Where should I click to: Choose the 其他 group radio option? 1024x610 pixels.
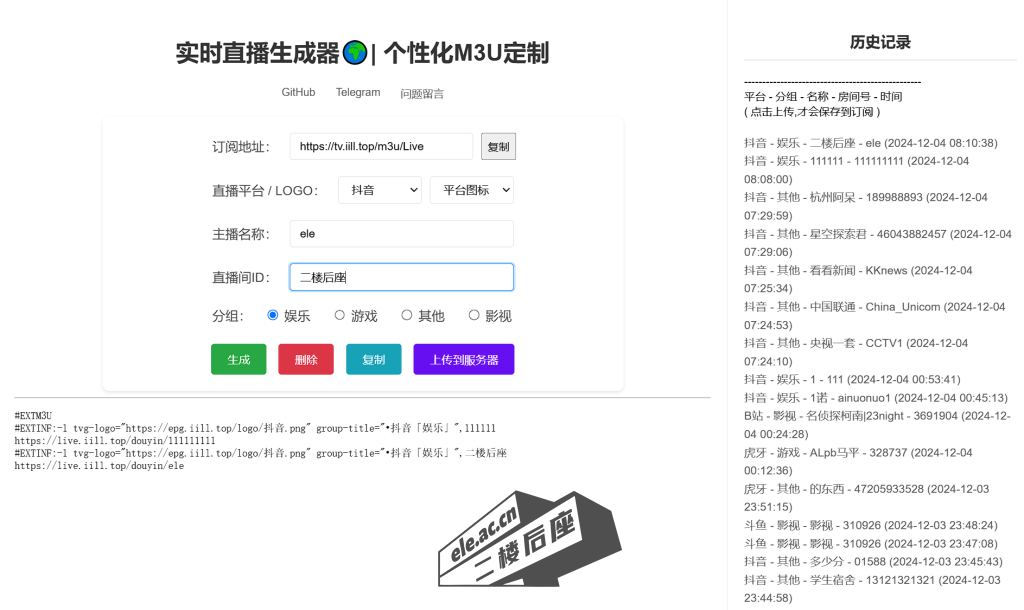[x=407, y=315]
